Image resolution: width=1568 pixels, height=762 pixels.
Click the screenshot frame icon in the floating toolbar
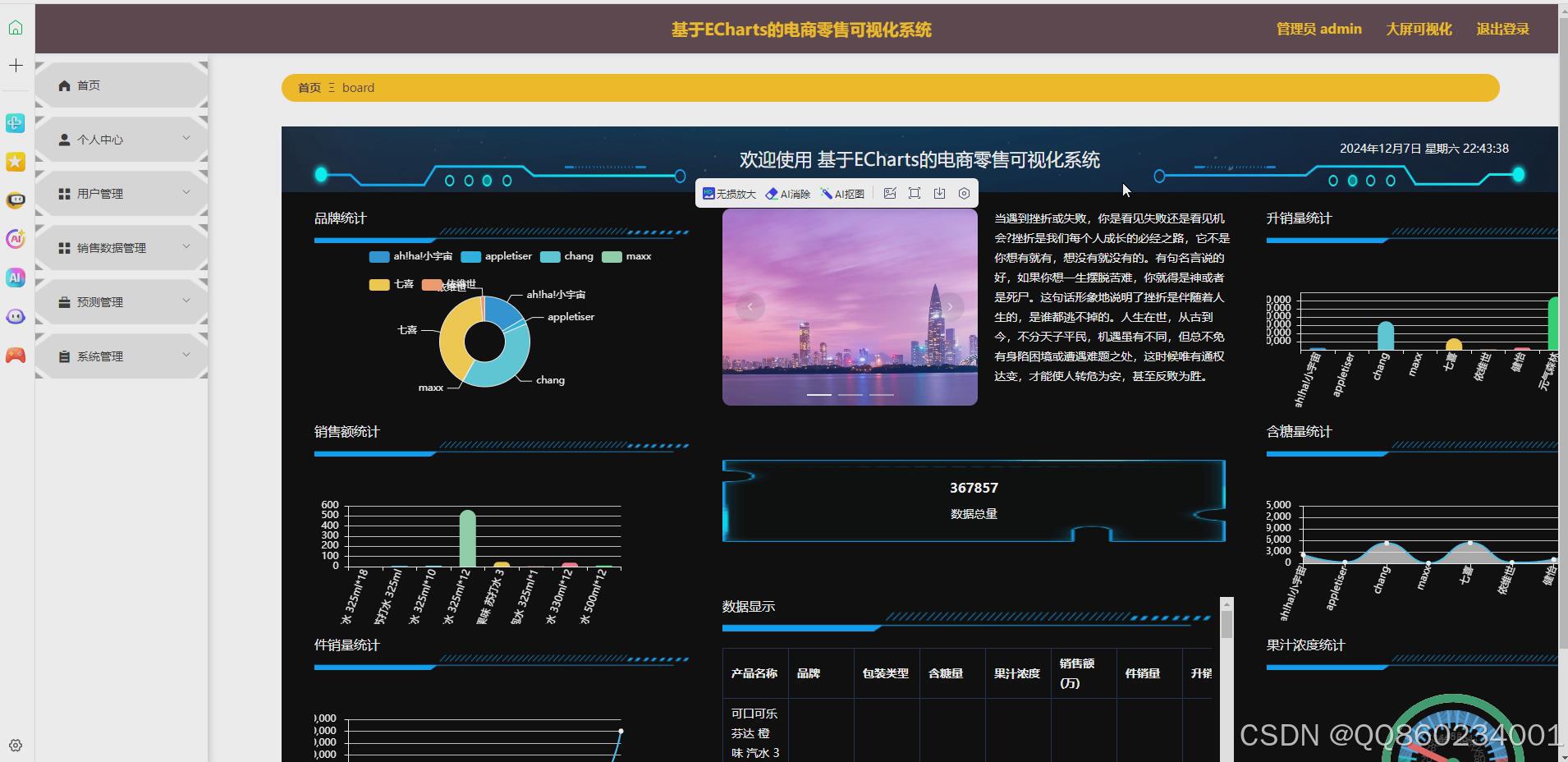915,193
